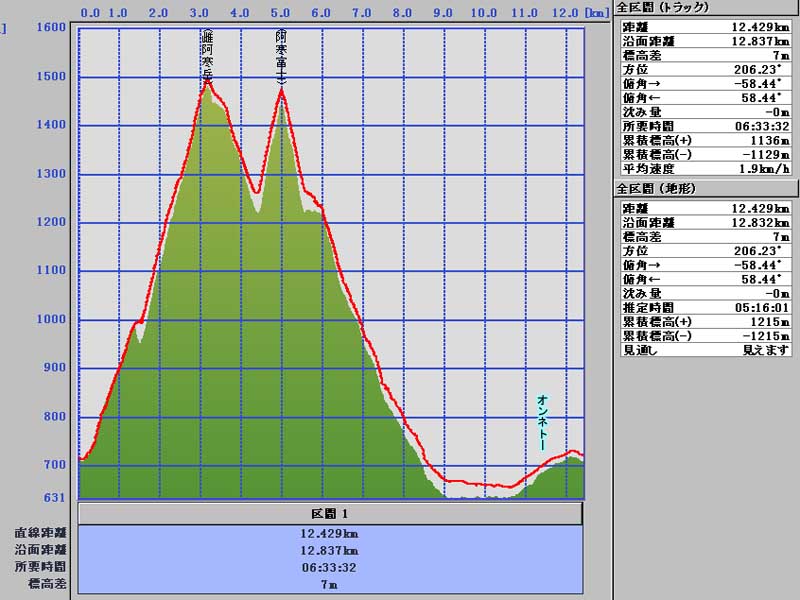Select the 標高差 7m row in bottom table
The image size is (800, 600).
coord(330,583)
